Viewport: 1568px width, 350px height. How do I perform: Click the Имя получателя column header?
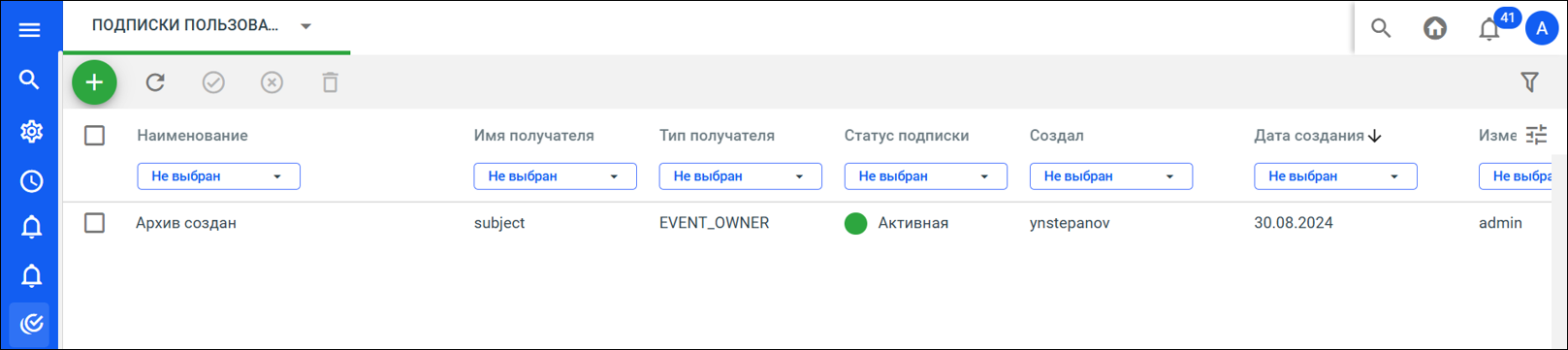click(533, 136)
